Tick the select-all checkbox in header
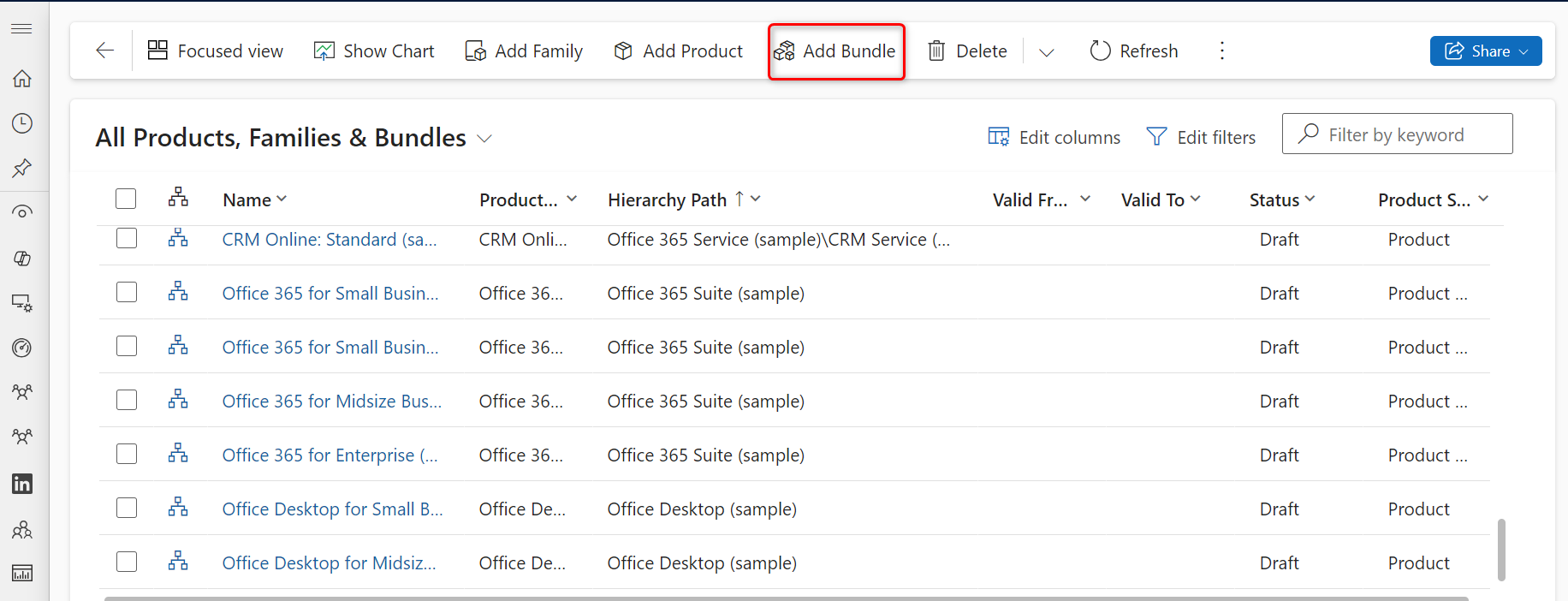The image size is (1568, 601). 126,199
